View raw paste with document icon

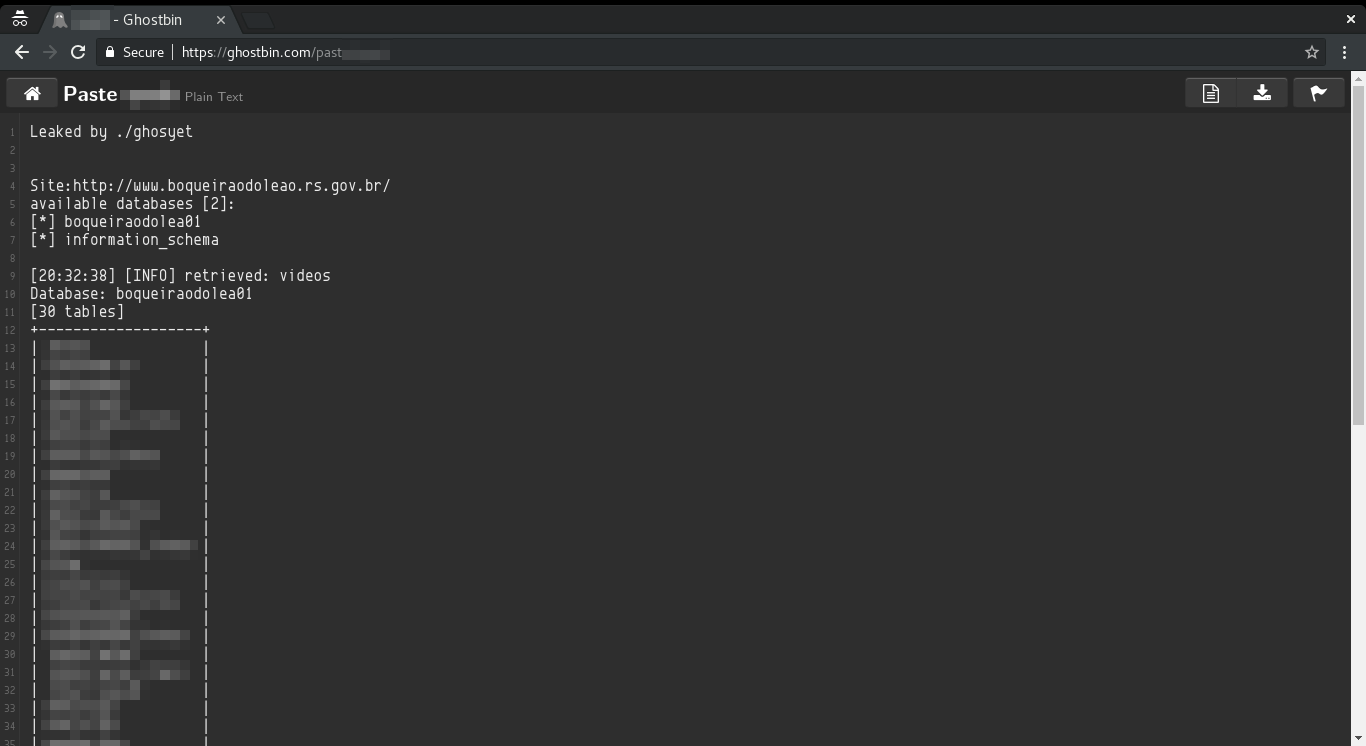click(1211, 93)
